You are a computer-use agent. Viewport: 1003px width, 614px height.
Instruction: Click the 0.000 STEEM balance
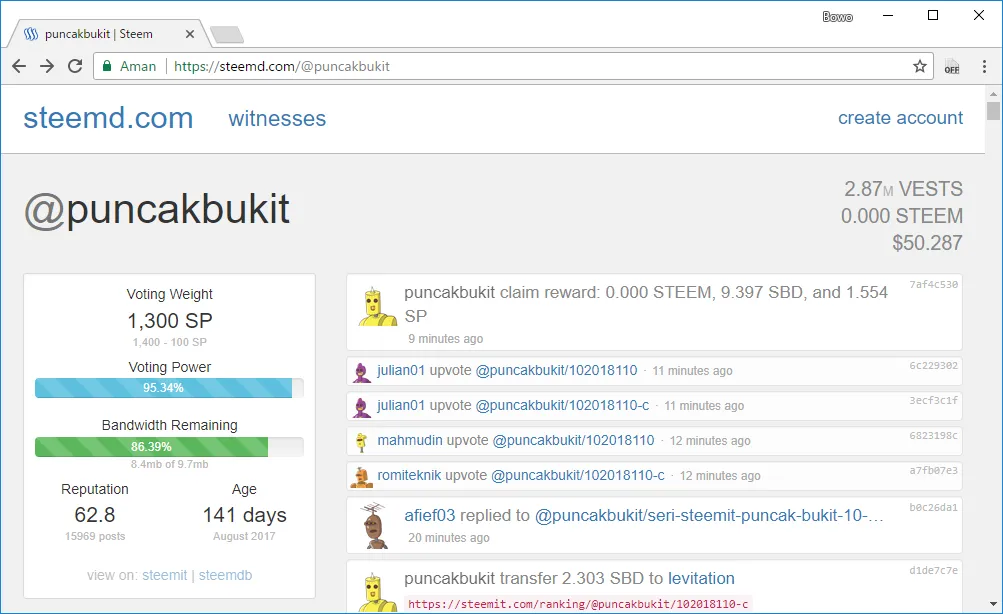coord(901,216)
